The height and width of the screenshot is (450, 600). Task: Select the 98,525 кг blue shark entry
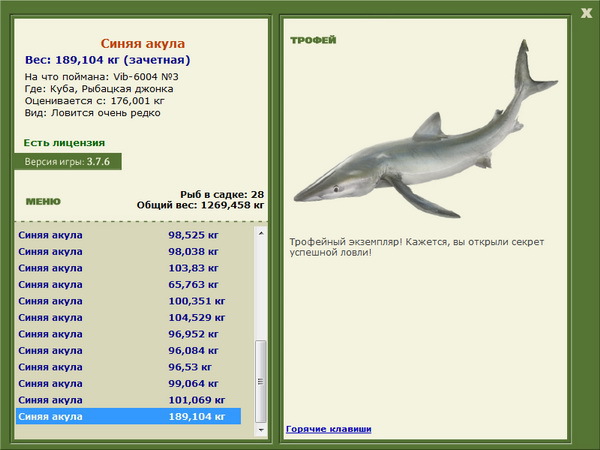(129, 235)
